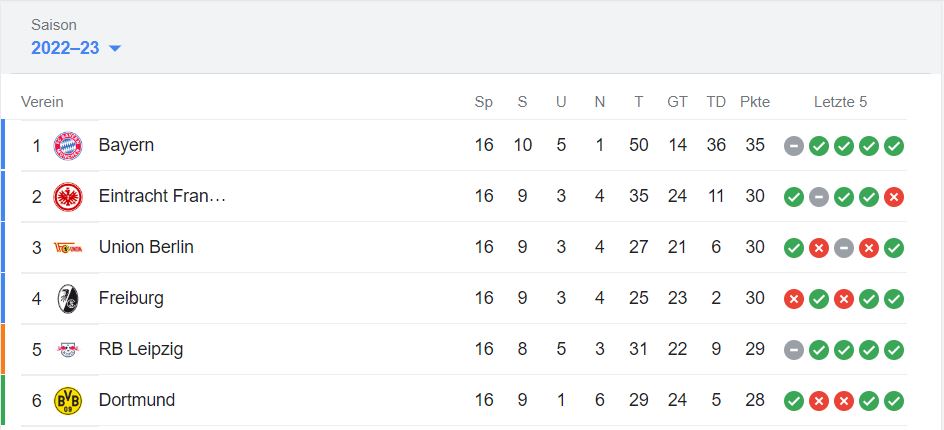This screenshot has width=944, height=430.
Task: Click the dropdown arrow beside 2022–23
Action: pyautogui.click(x=114, y=48)
